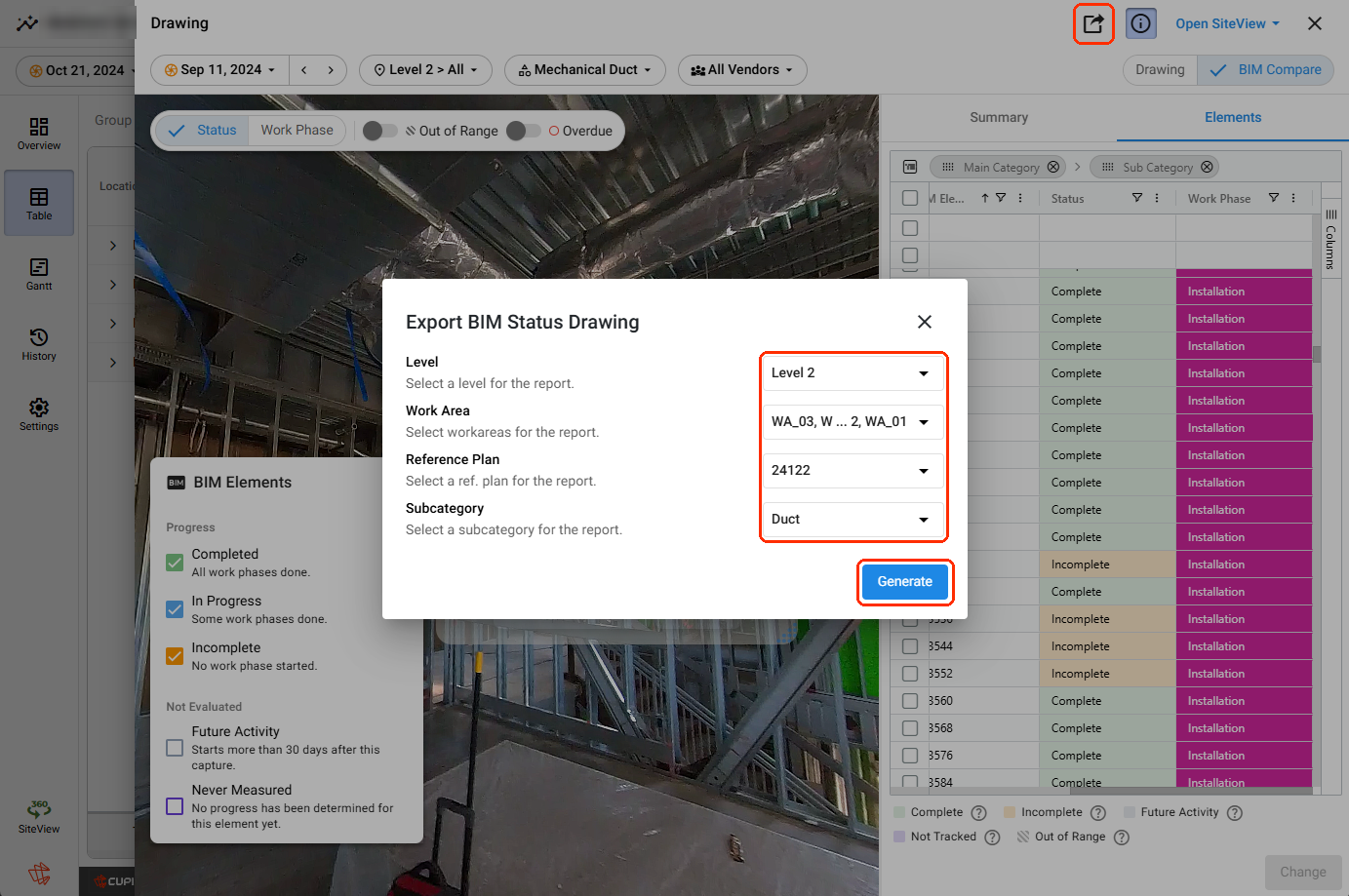Select the row checkbox for element 3560
Screen dimensions: 1349x896
pyautogui.click(x=910, y=701)
